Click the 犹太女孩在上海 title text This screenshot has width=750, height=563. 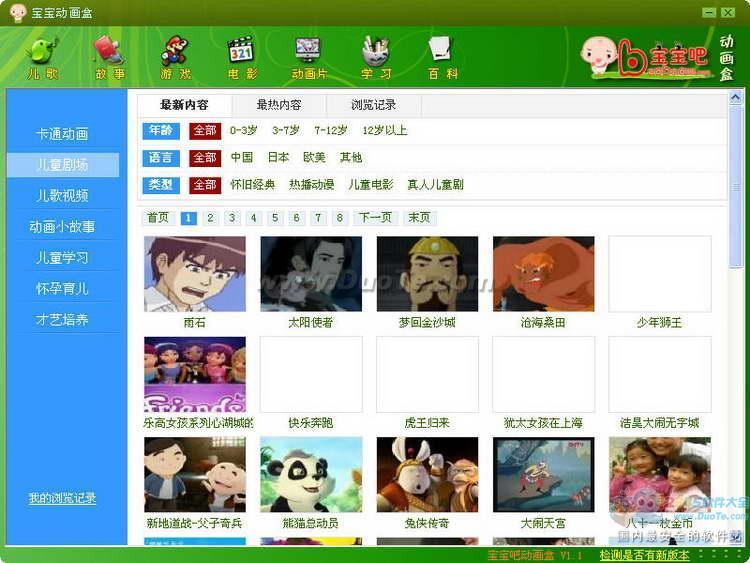pyautogui.click(x=543, y=423)
